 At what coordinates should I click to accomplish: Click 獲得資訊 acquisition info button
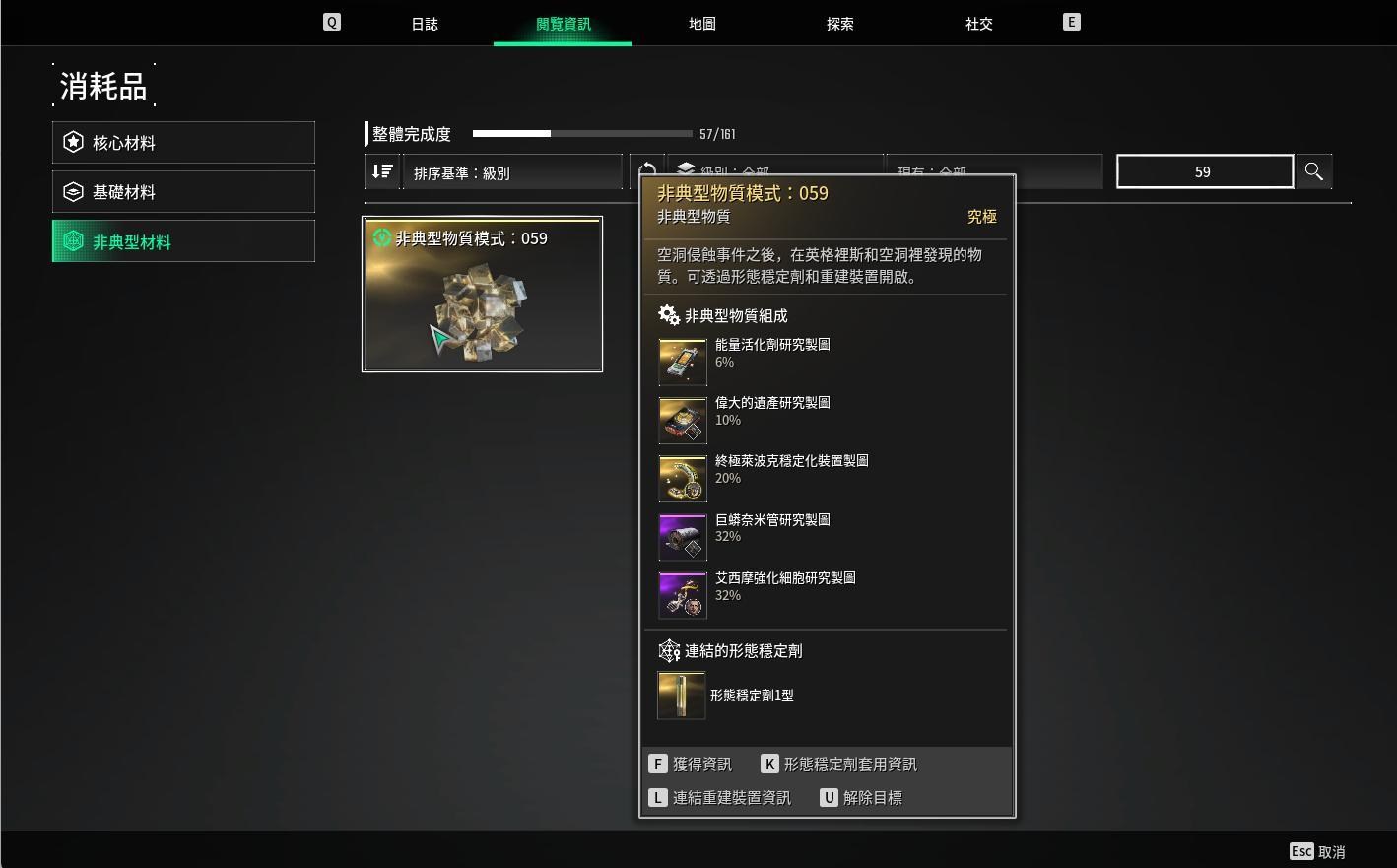(x=691, y=765)
